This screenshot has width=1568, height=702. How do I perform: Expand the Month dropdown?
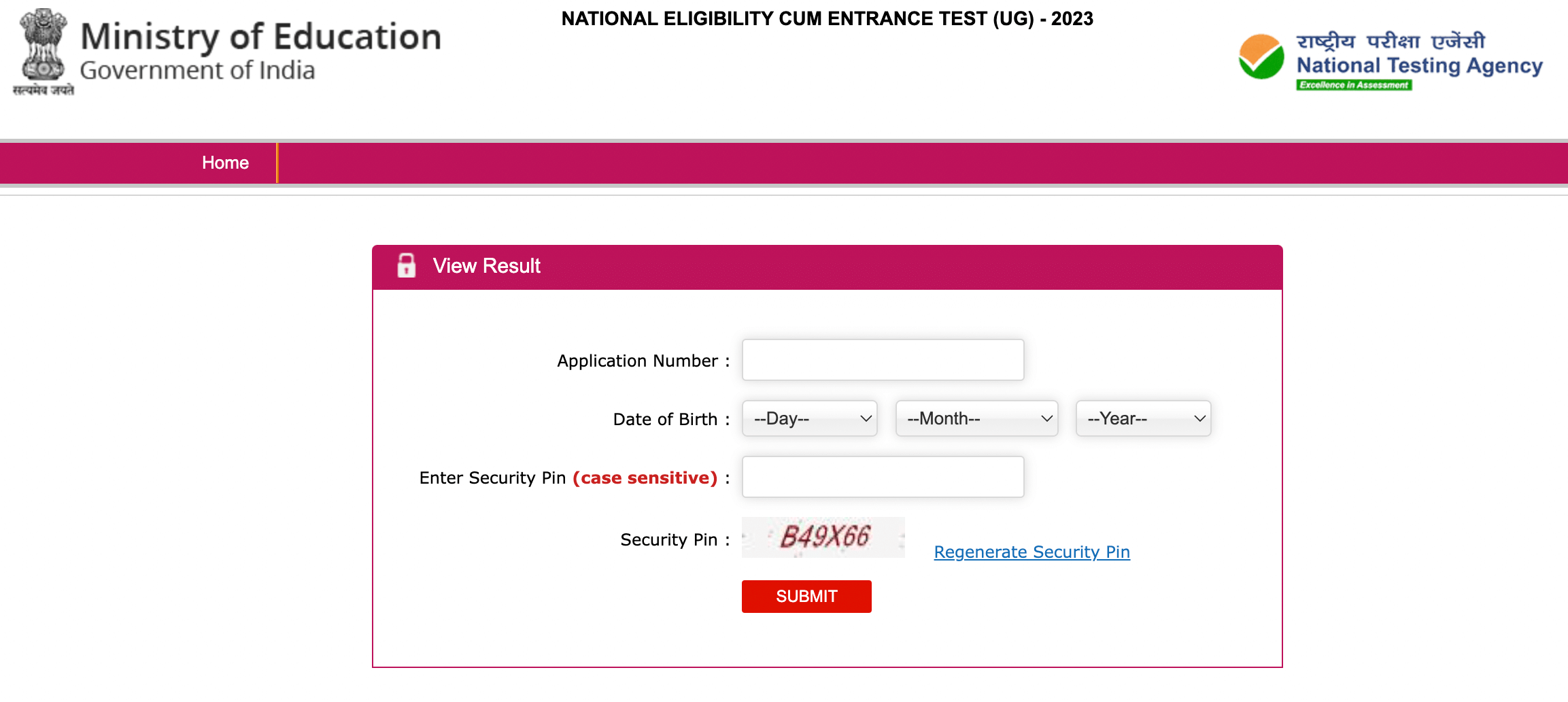[976, 418]
